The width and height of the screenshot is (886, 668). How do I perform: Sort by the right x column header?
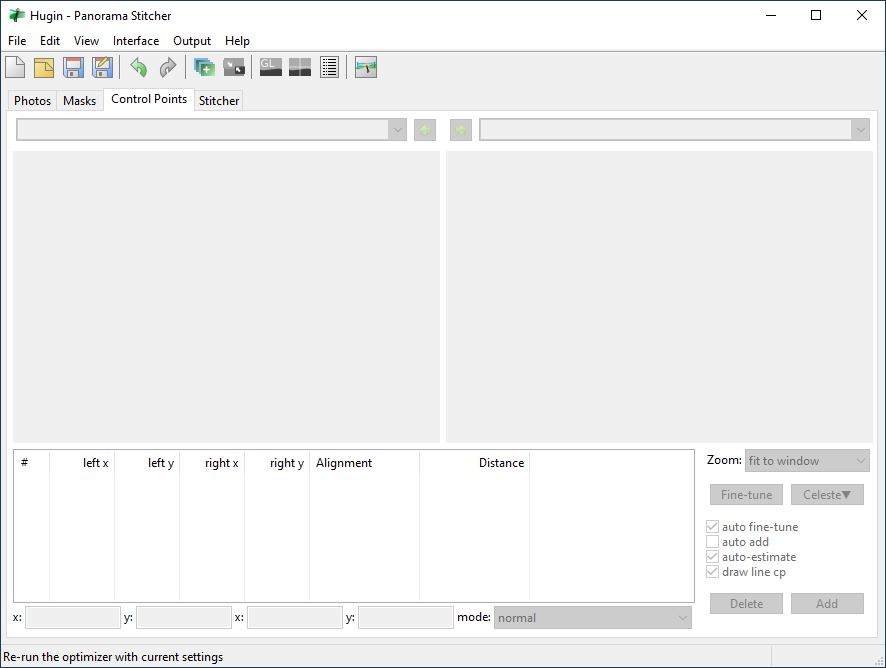[212, 463]
